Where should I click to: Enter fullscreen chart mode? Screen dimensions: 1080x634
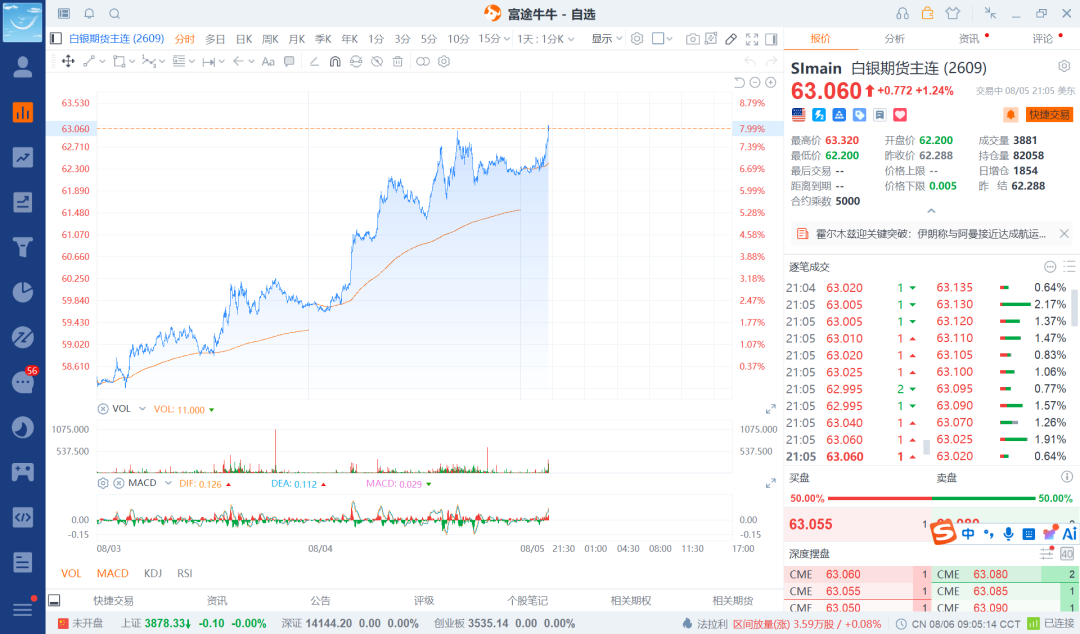click(752, 39)
